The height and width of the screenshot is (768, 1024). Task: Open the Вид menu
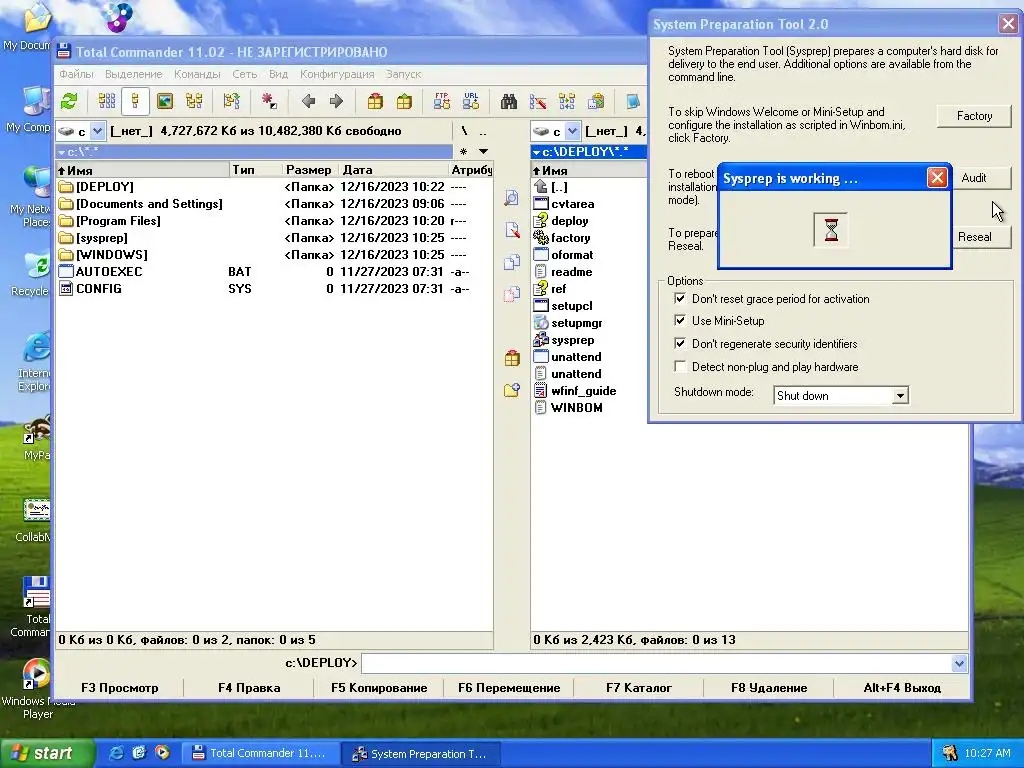click(x=278, y=74)
